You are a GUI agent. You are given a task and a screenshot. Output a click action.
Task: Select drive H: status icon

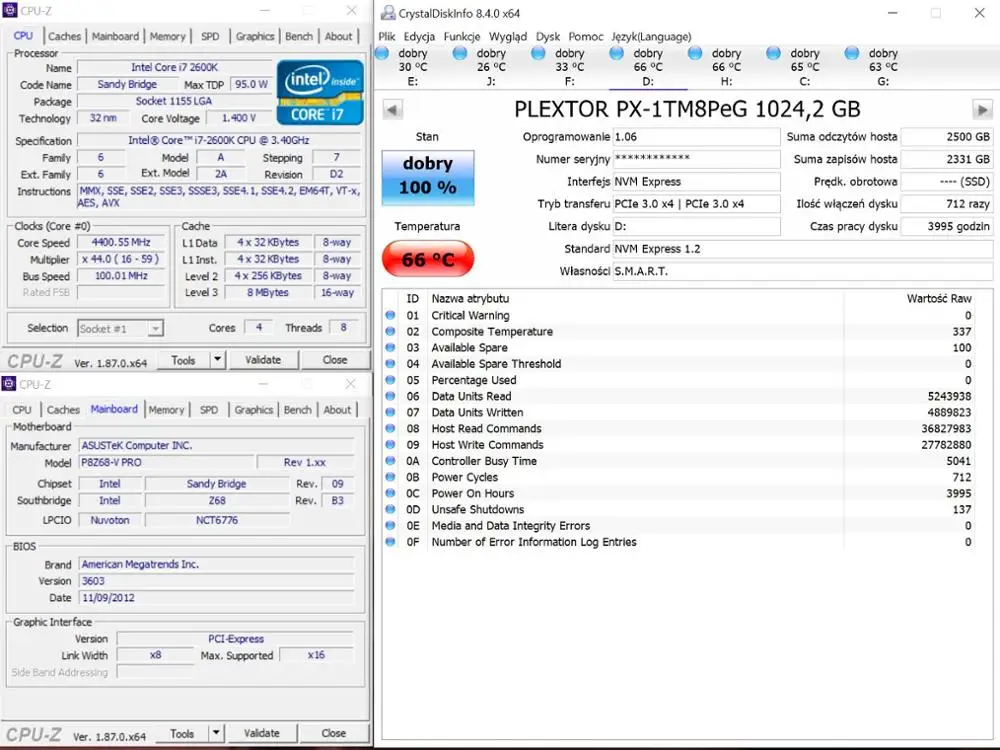click(x=695, y=54)
